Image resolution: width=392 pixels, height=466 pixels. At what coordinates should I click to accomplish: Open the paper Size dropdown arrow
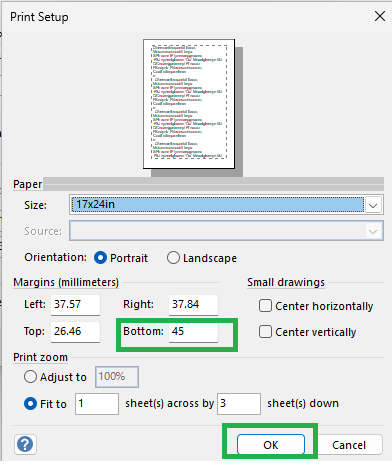[373, 205]
